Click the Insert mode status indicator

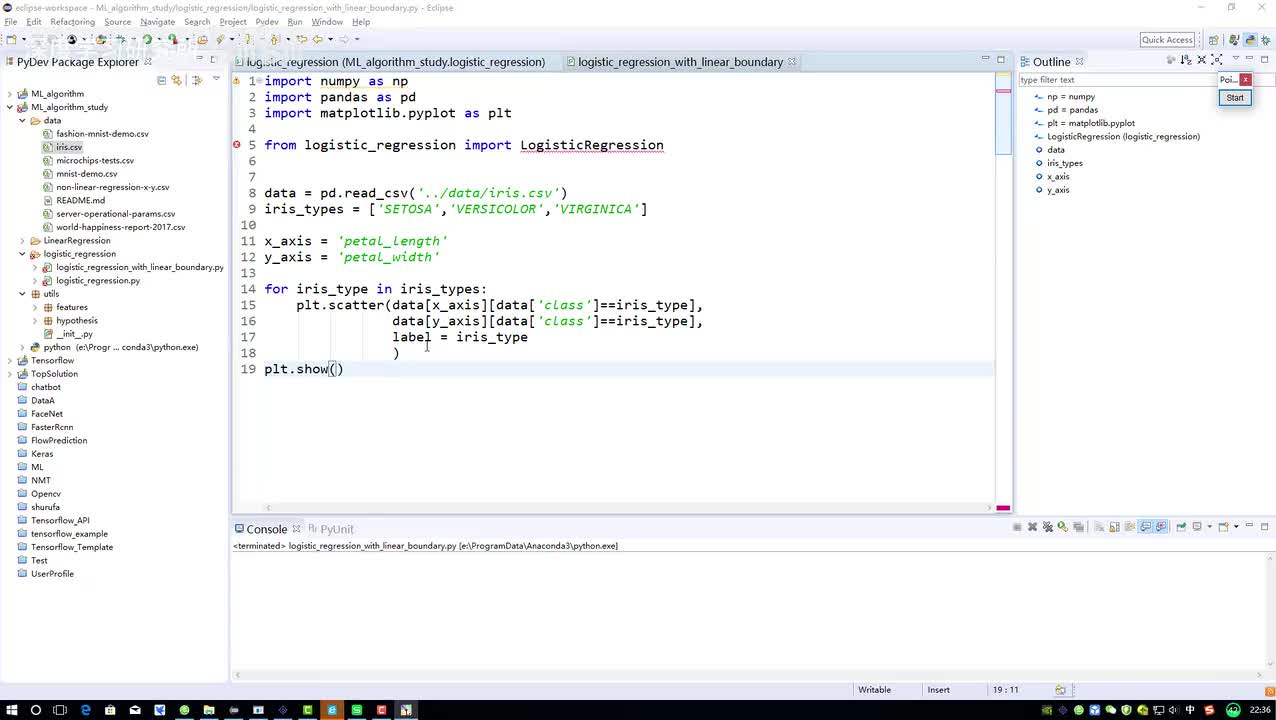coord(938,690)
